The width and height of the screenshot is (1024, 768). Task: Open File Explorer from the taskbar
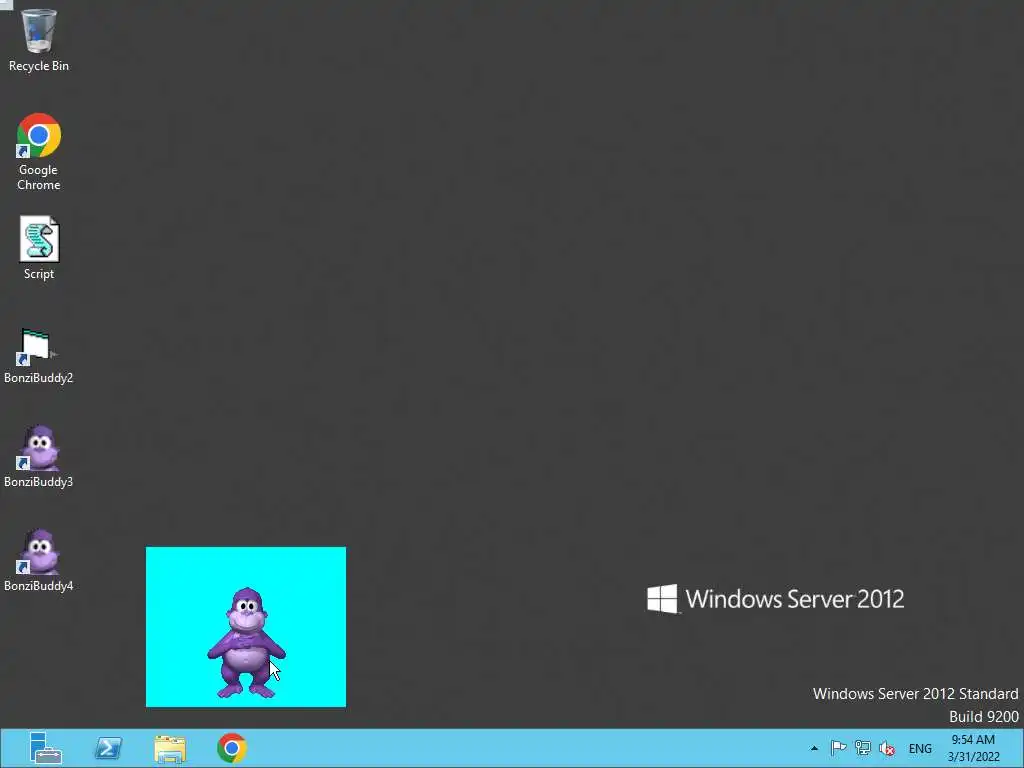(170, 748)
